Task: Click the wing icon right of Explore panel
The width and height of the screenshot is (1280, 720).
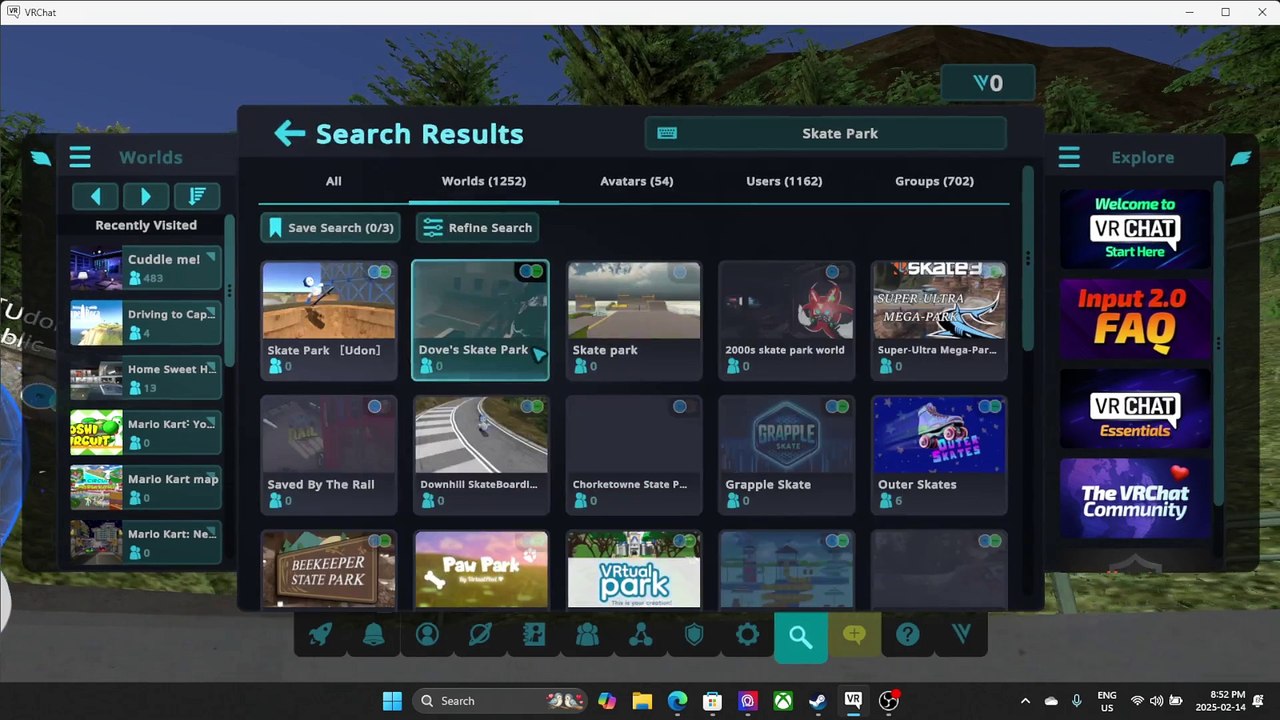Action: click(x=1241, y=157)
